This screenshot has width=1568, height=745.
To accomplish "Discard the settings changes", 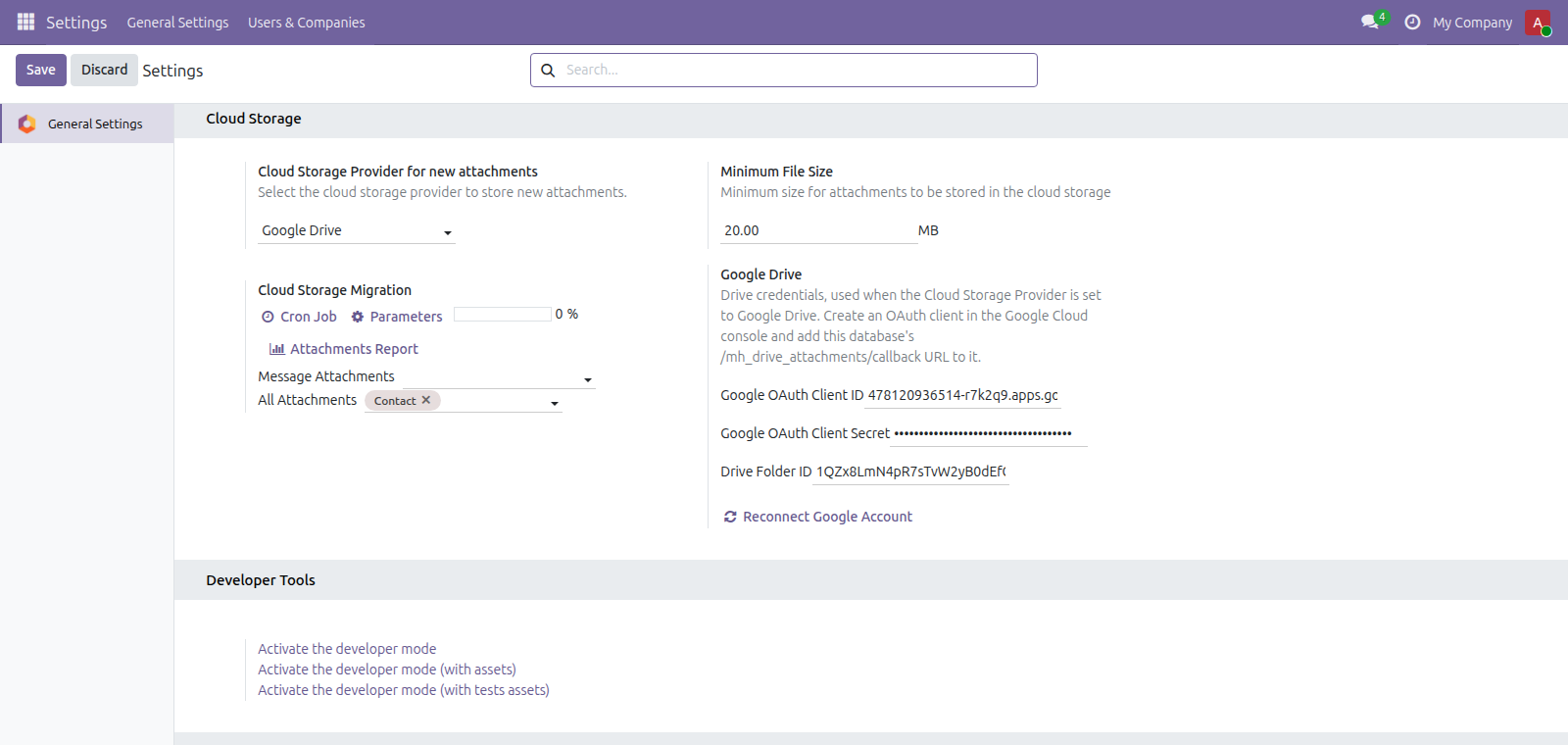I will coord(104,70).
